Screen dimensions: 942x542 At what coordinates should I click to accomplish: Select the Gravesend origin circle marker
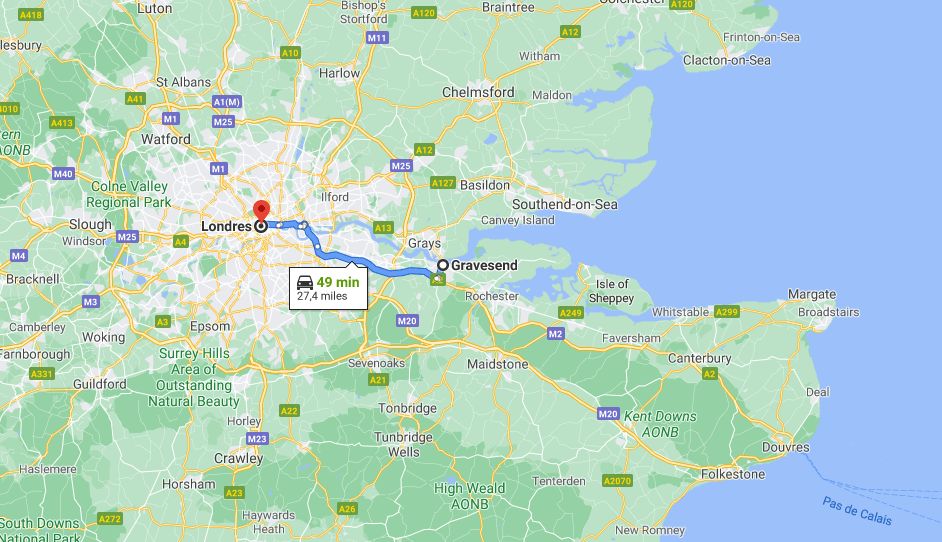coord(443,265)
